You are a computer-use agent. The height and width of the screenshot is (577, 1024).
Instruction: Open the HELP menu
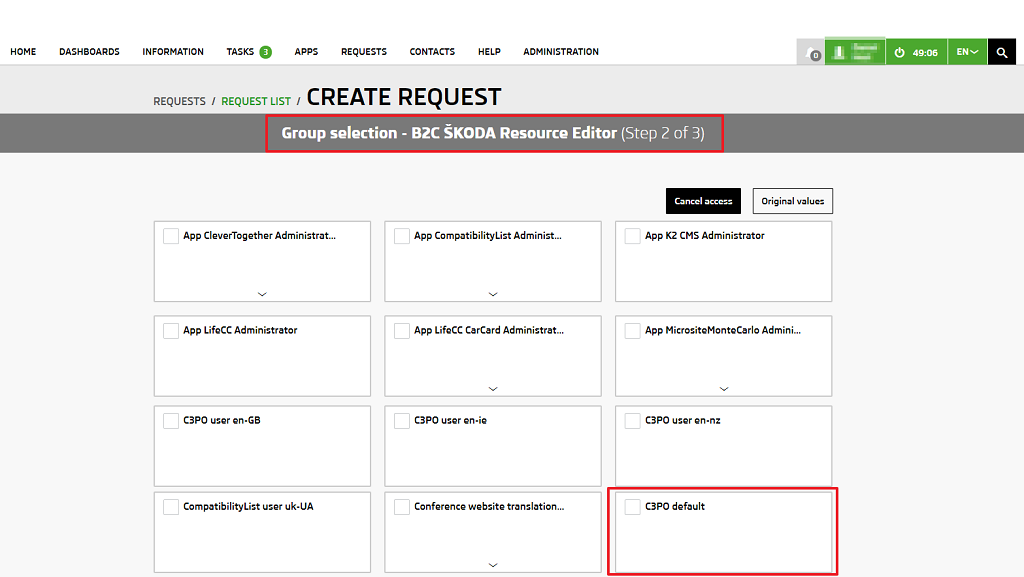[x=489, y=52]
